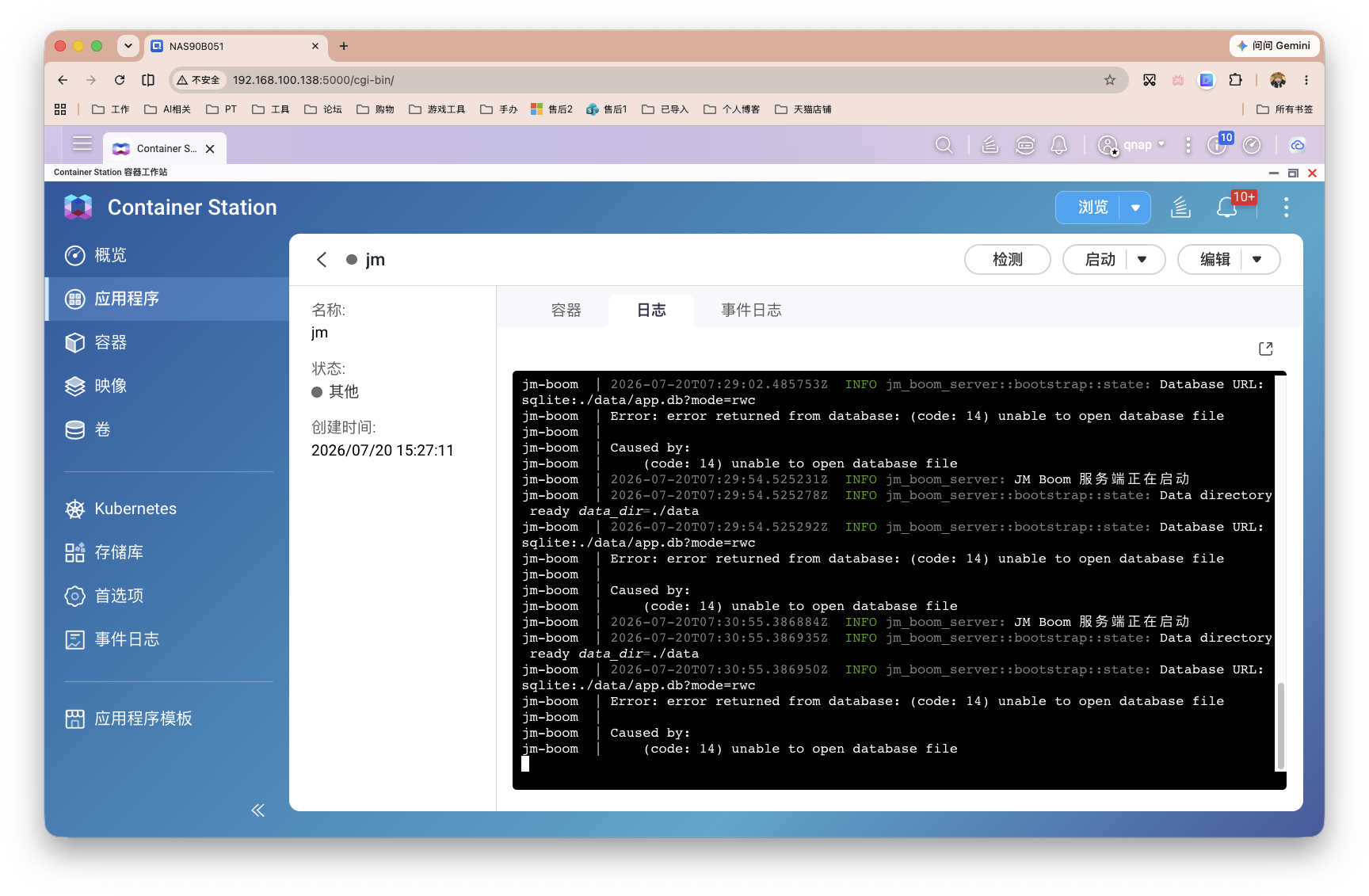The image size is (1369, 896).
Task: Open the qnap user account menu
Action: (x=1131, y=145)
